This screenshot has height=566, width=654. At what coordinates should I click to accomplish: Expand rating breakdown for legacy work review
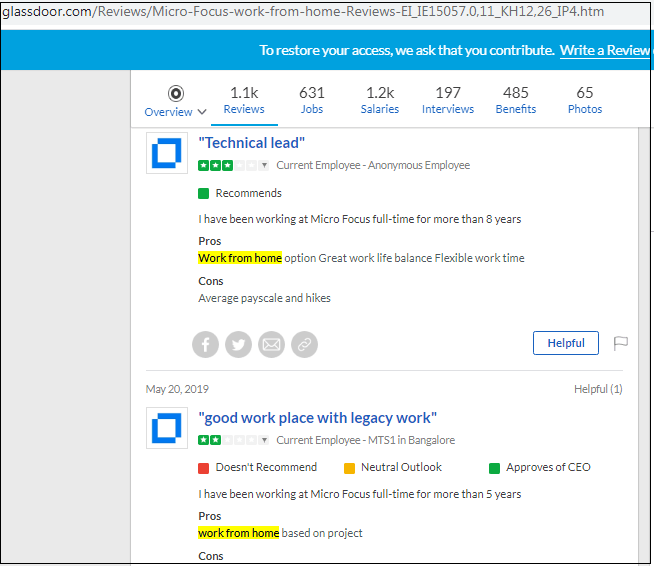[264, 440]
